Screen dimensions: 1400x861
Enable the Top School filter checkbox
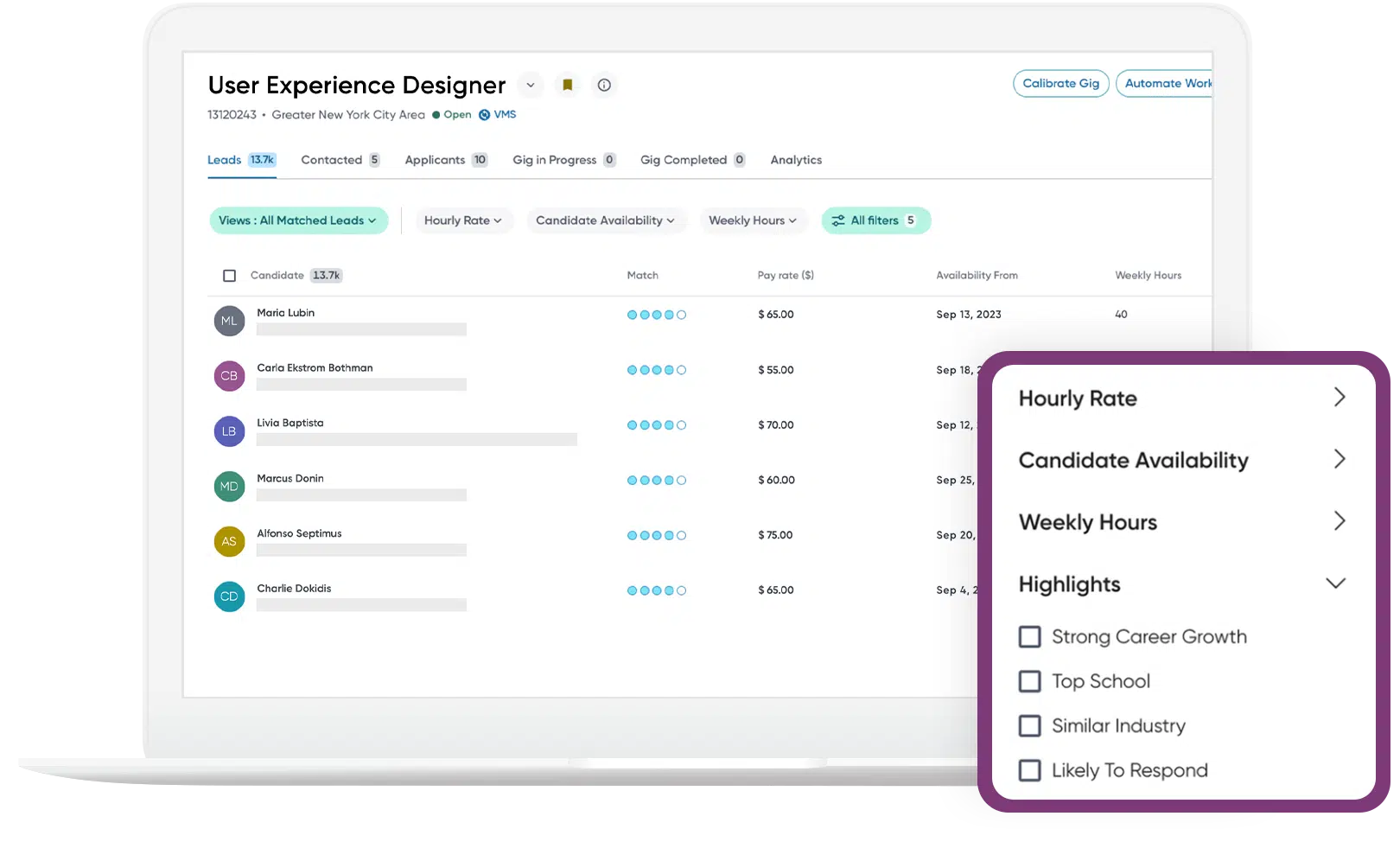[1029, 681]
